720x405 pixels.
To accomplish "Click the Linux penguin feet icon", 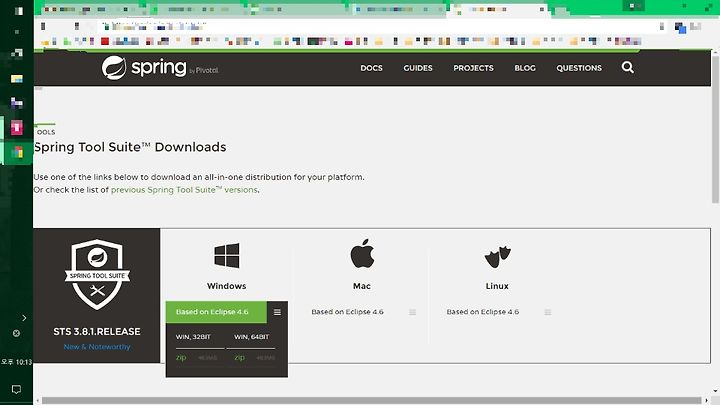I will [497, 257].
